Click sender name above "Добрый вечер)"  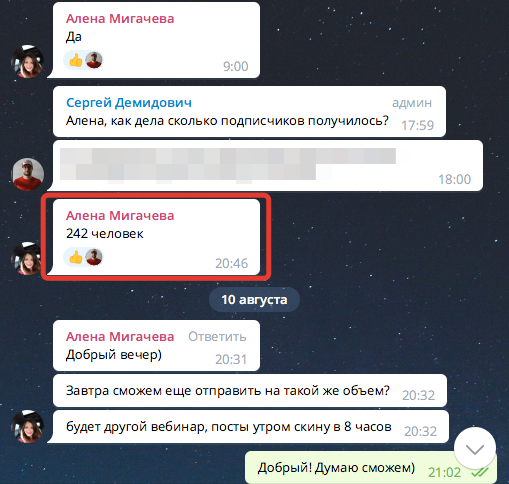tap(120, 337)
